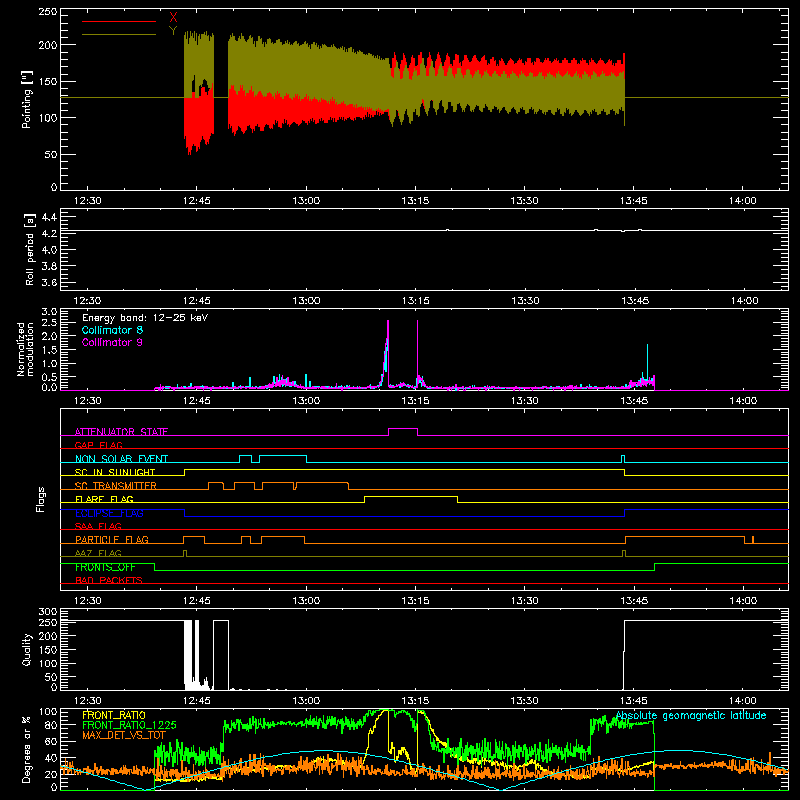Select the SC_TRANSMITTER flag label
This screenshot has width=800, height=800.
coord(116,486)
